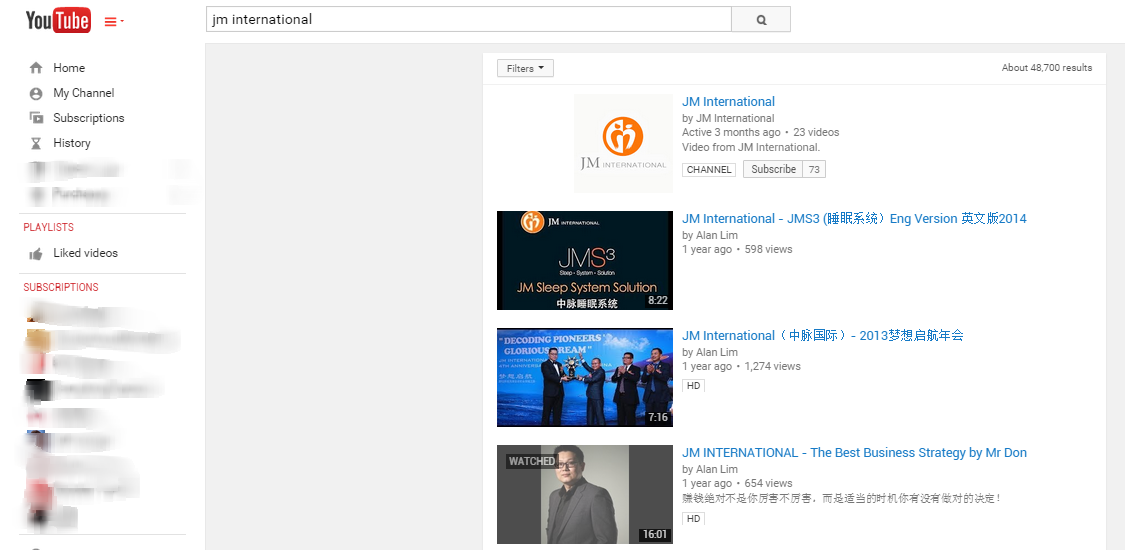Click the Home house icon

36,68
